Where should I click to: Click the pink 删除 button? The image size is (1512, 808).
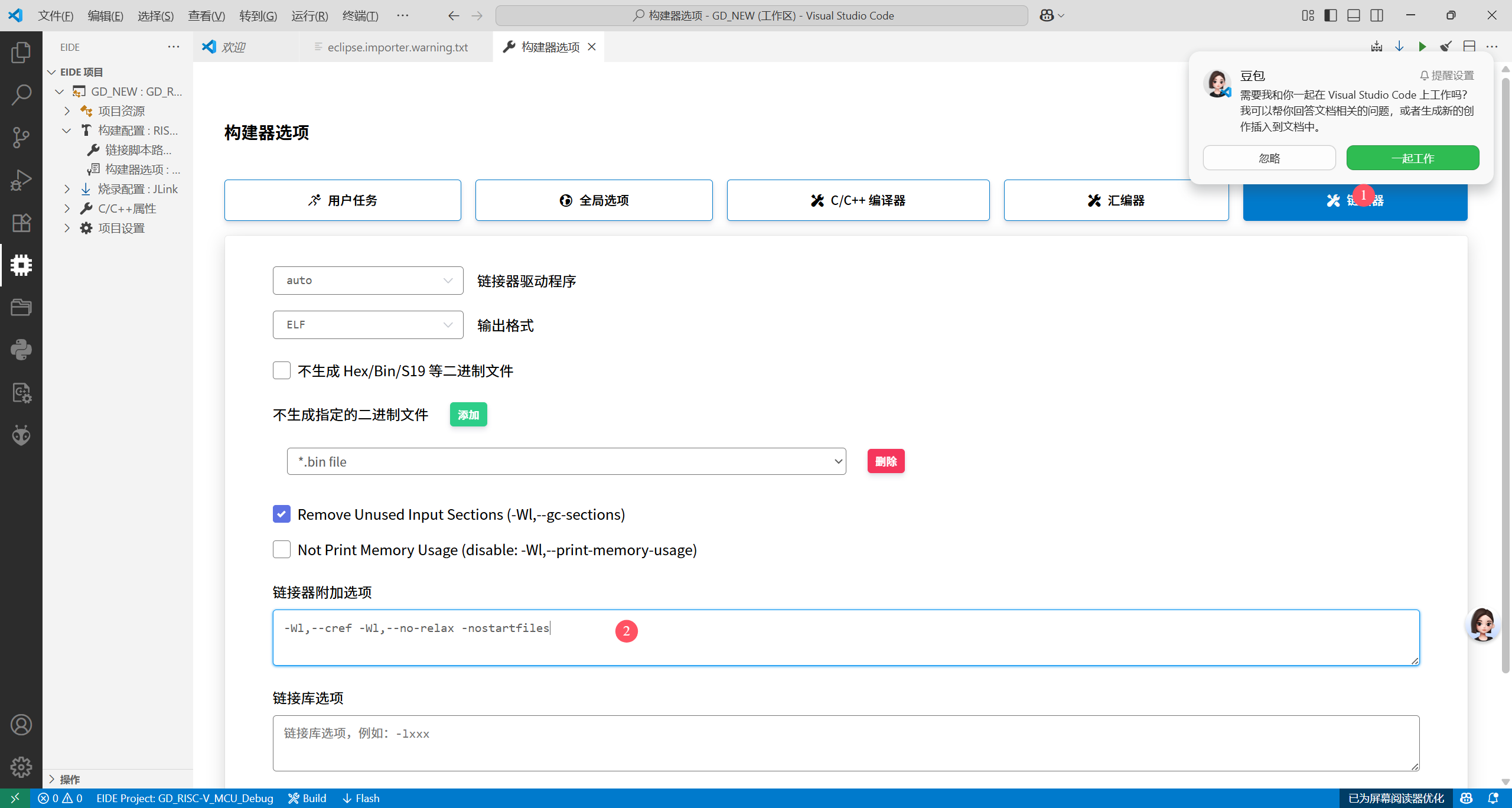coord(885,461)
